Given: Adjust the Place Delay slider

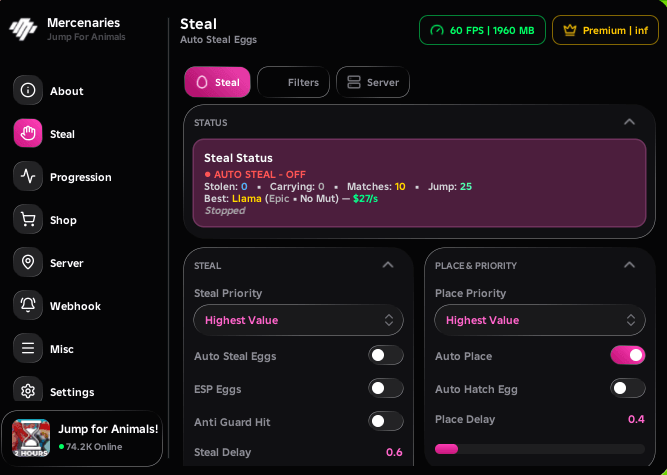Looking at the screenshot, I should (x=540, y=449).
